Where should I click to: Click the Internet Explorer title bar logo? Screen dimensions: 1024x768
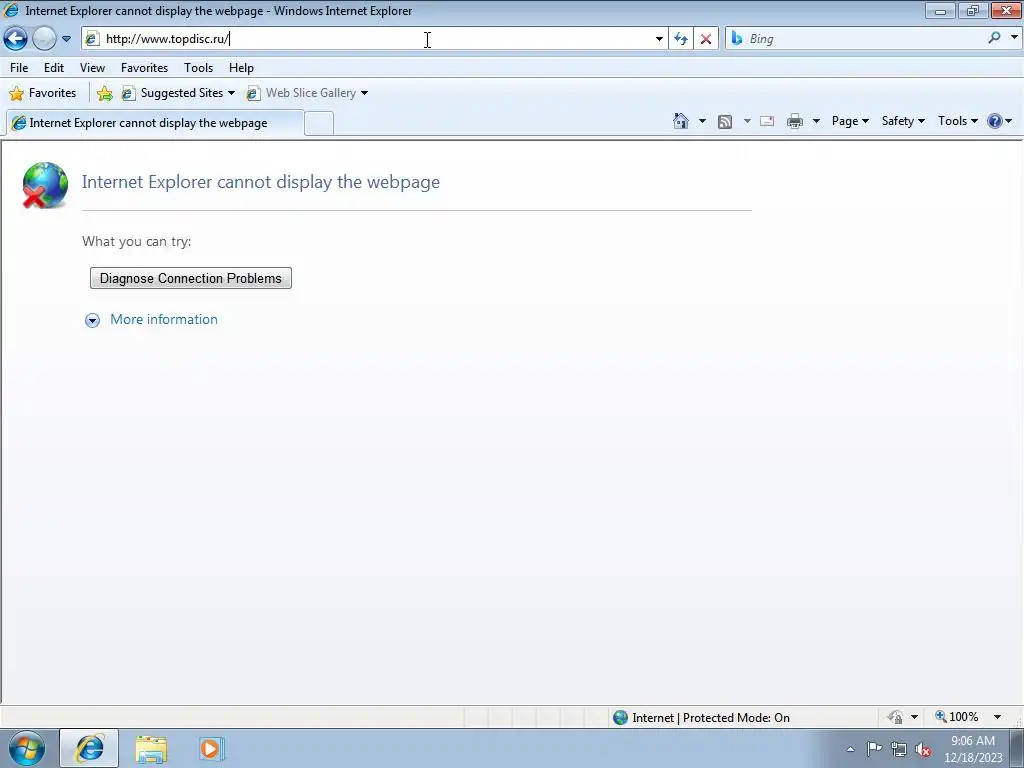[11, 10]
